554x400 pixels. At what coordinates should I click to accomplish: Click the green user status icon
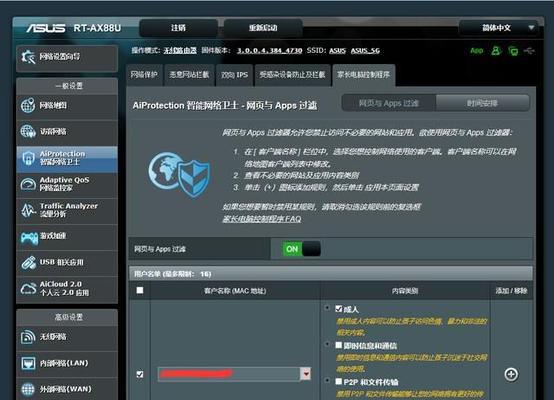point(496,51)
